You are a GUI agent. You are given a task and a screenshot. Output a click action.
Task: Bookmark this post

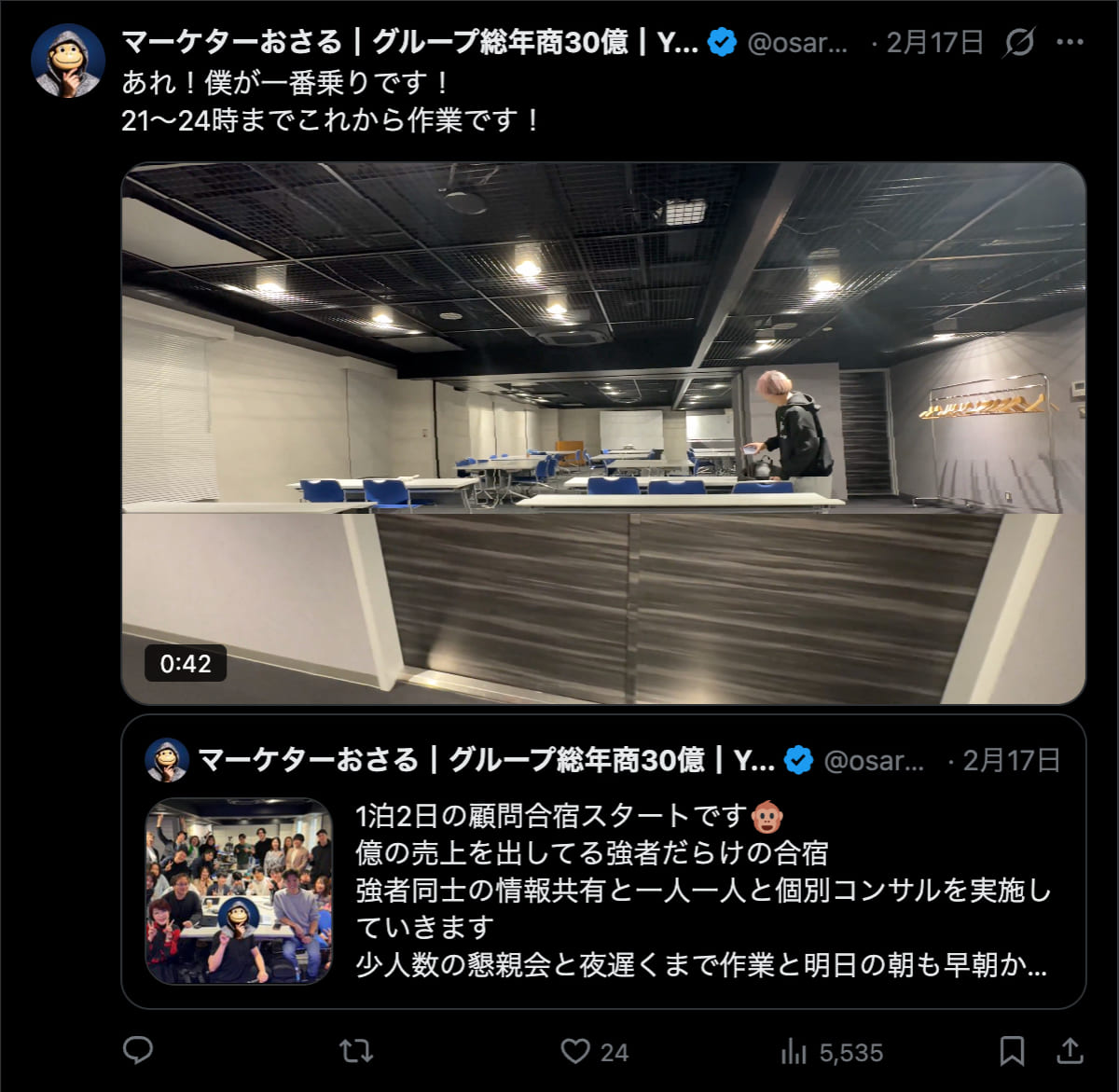click(x=1012, y=1052)
